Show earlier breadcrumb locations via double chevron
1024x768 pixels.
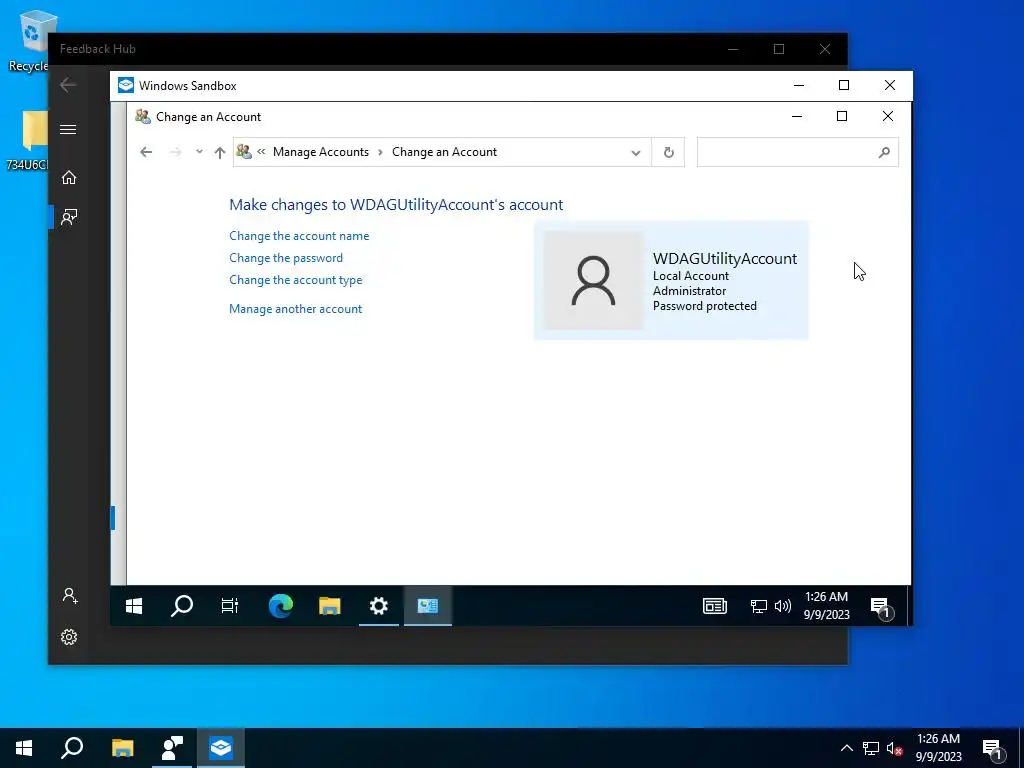click(x=261, y=152)
